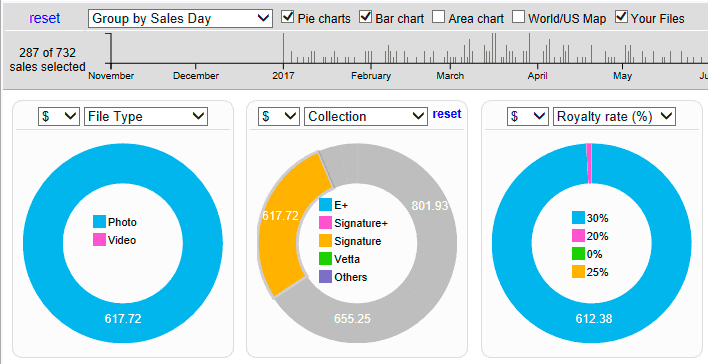Open the Group by Sales Day dropdown
Image resolution: width=708 pixels, height=364 pixels.
(180, 19)
